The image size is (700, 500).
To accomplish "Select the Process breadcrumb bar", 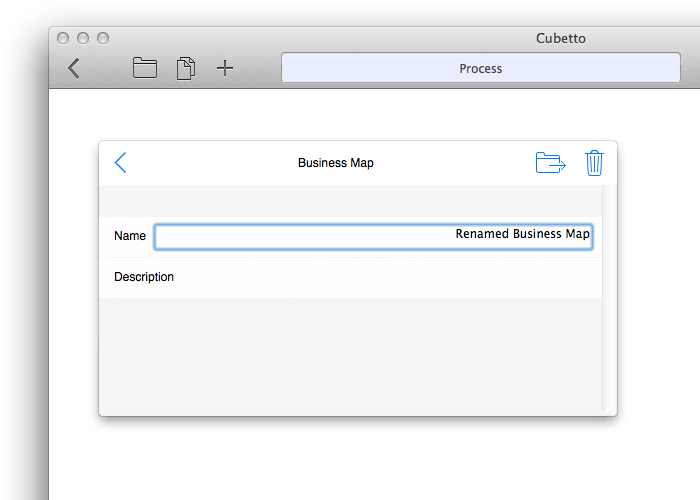I will pyautogui.click(x=481, y=68).
